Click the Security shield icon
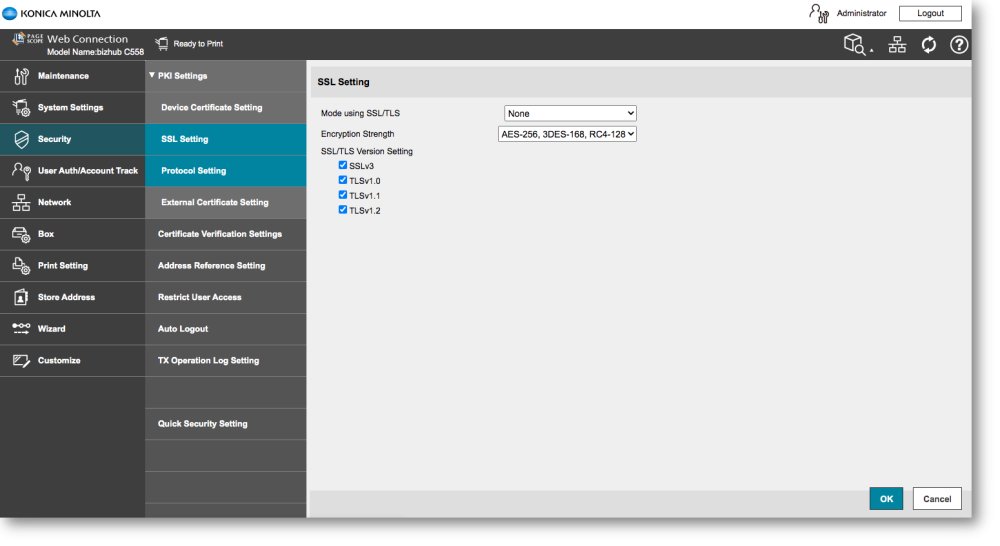The height and width of the screenshot is (546, 1000). tap(21, 139)
